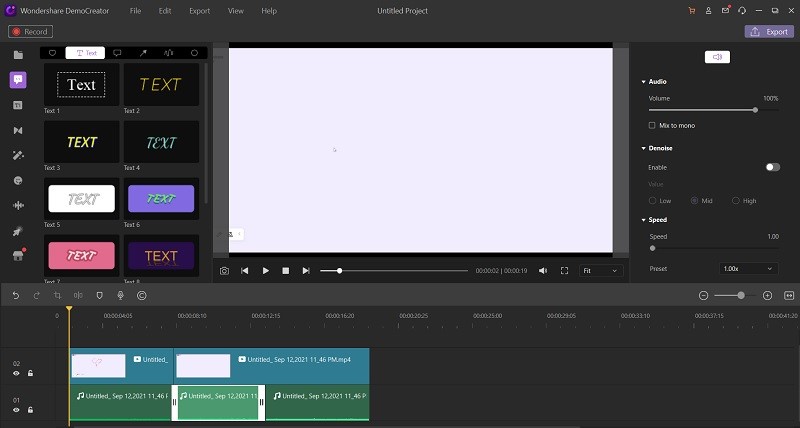Open the speed Preset 1.00x dropdown

pyautogui.click(x=748, y=269)
